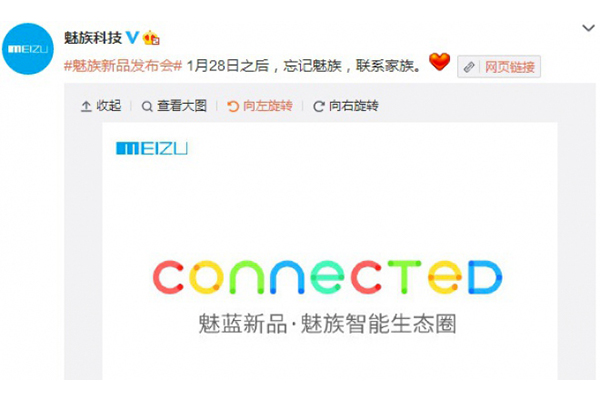The image size is (600, 400).
Task: Expand the post options chevron menu
Action: tap(588, 28)
